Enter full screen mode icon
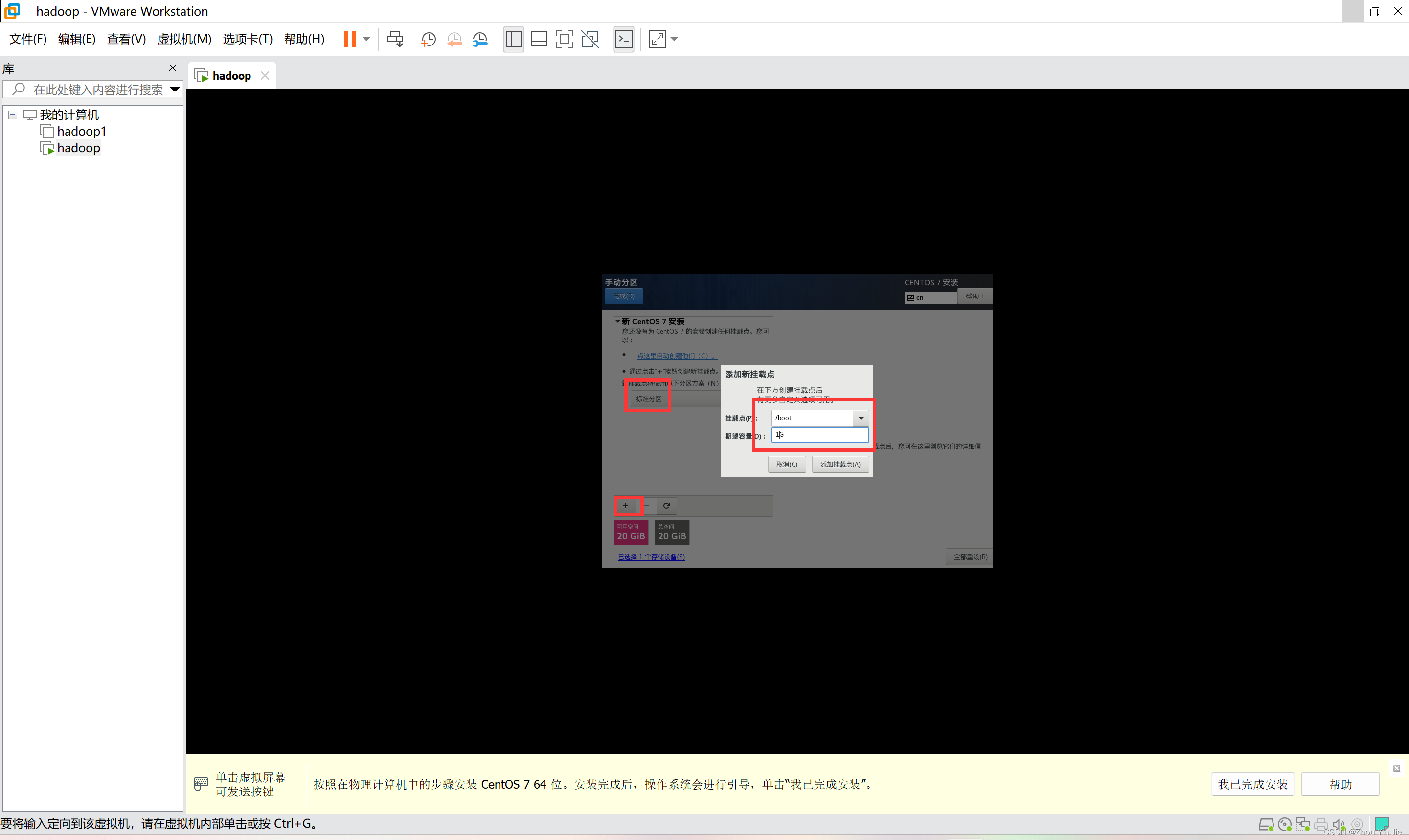This screenshot has height=840, width=1409. (x=564, y=39)
